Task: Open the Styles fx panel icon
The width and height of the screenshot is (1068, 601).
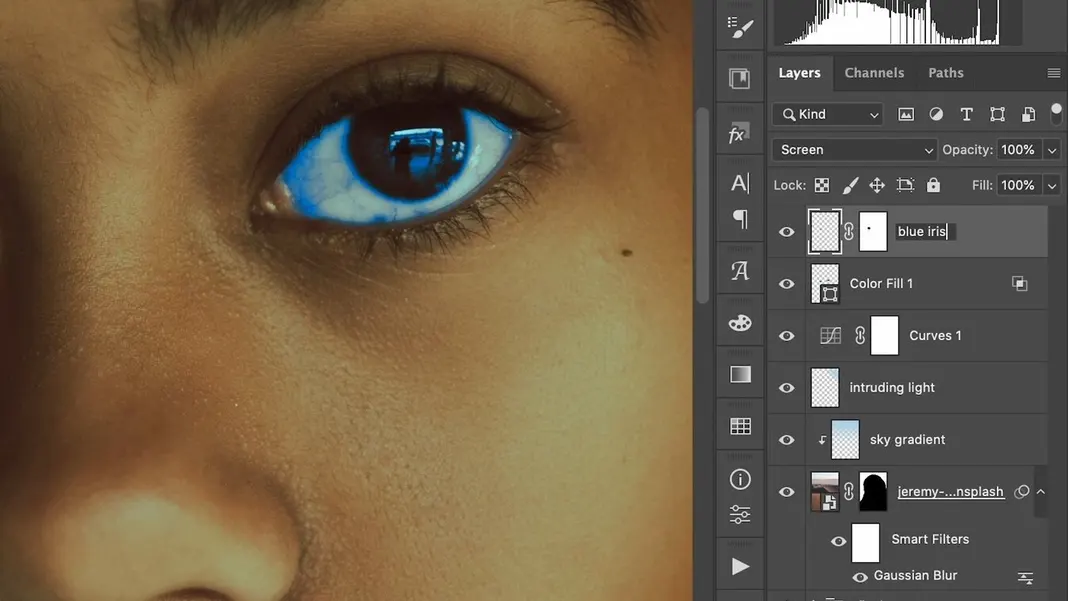Action: pyautogui.click(x=739, y=133)
